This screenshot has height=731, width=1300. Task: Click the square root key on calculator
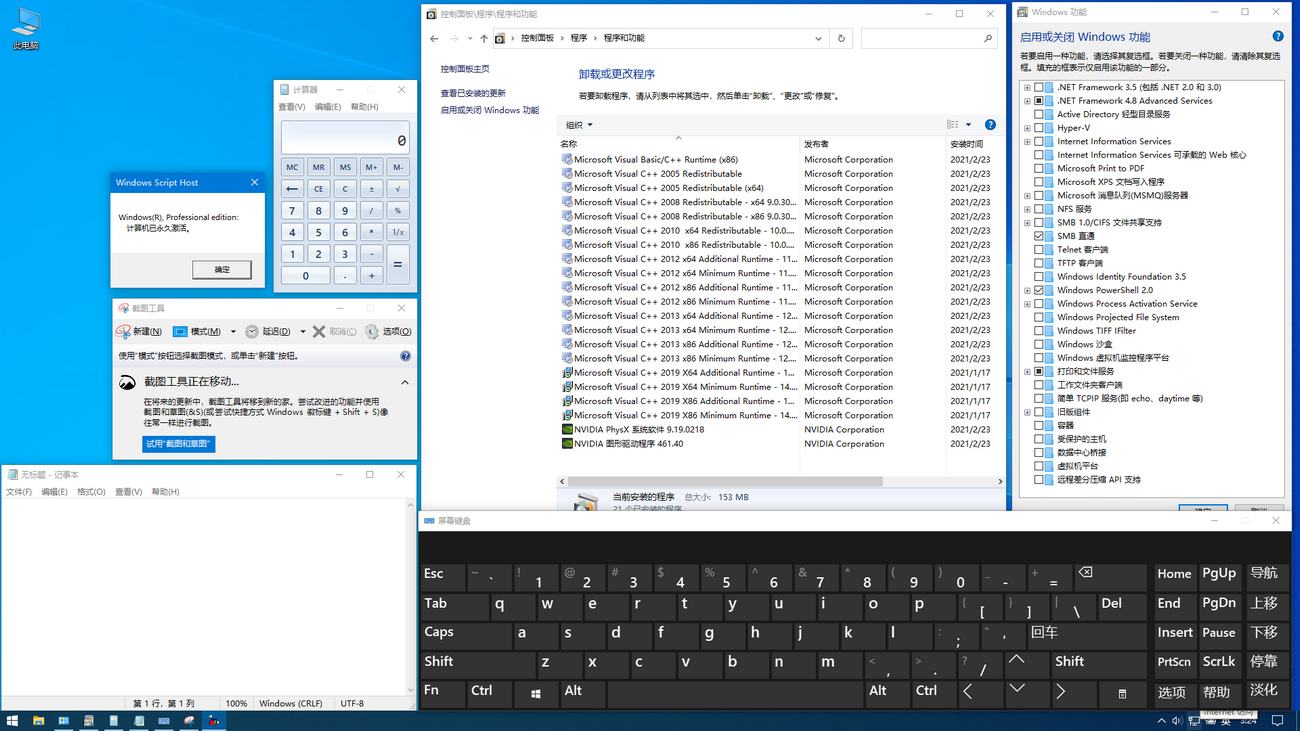(397, 189)
